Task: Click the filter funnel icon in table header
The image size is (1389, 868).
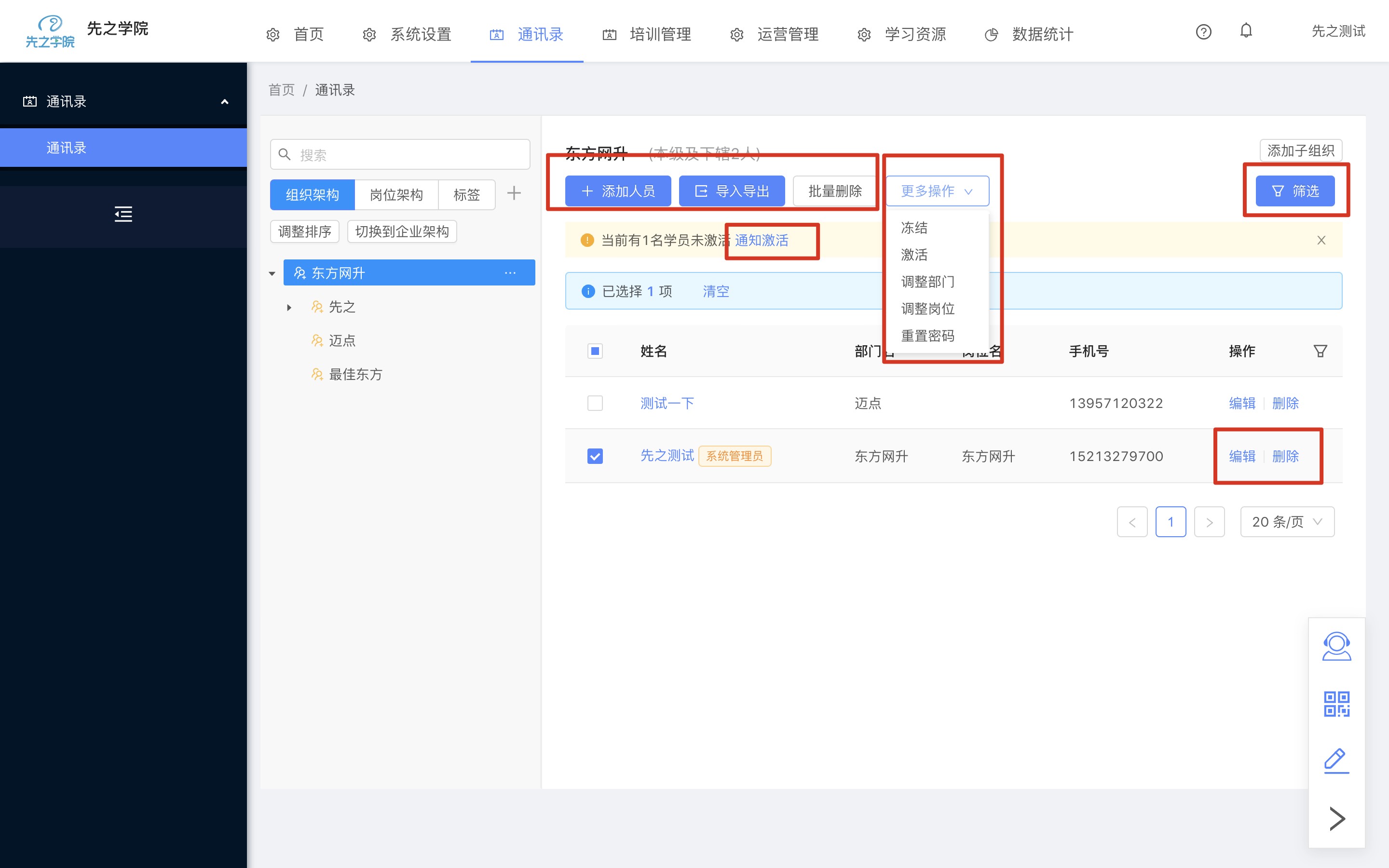Action: (1320, 351)
